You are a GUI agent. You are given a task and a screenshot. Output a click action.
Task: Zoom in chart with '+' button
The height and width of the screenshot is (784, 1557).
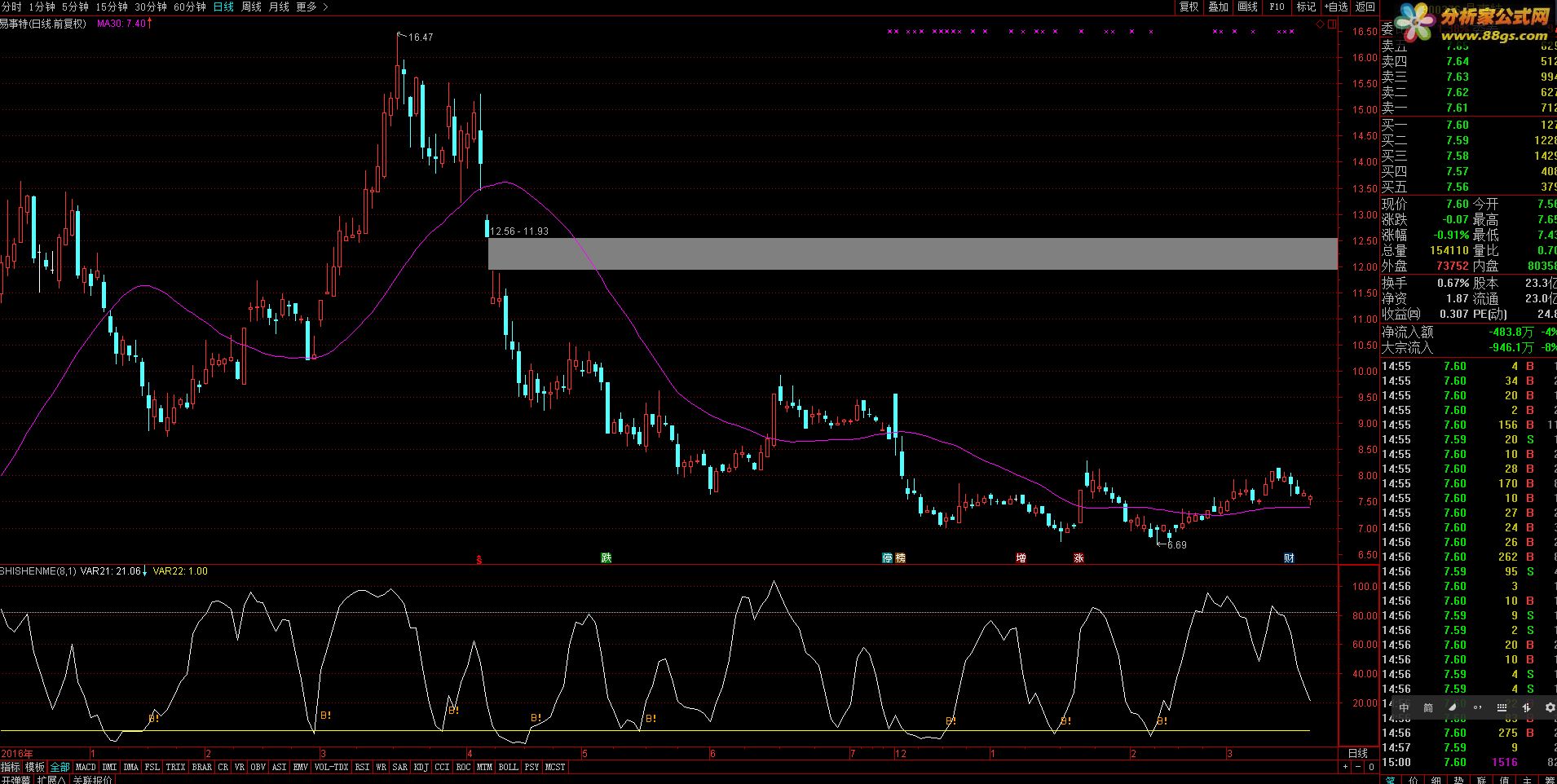(1346, 767)
